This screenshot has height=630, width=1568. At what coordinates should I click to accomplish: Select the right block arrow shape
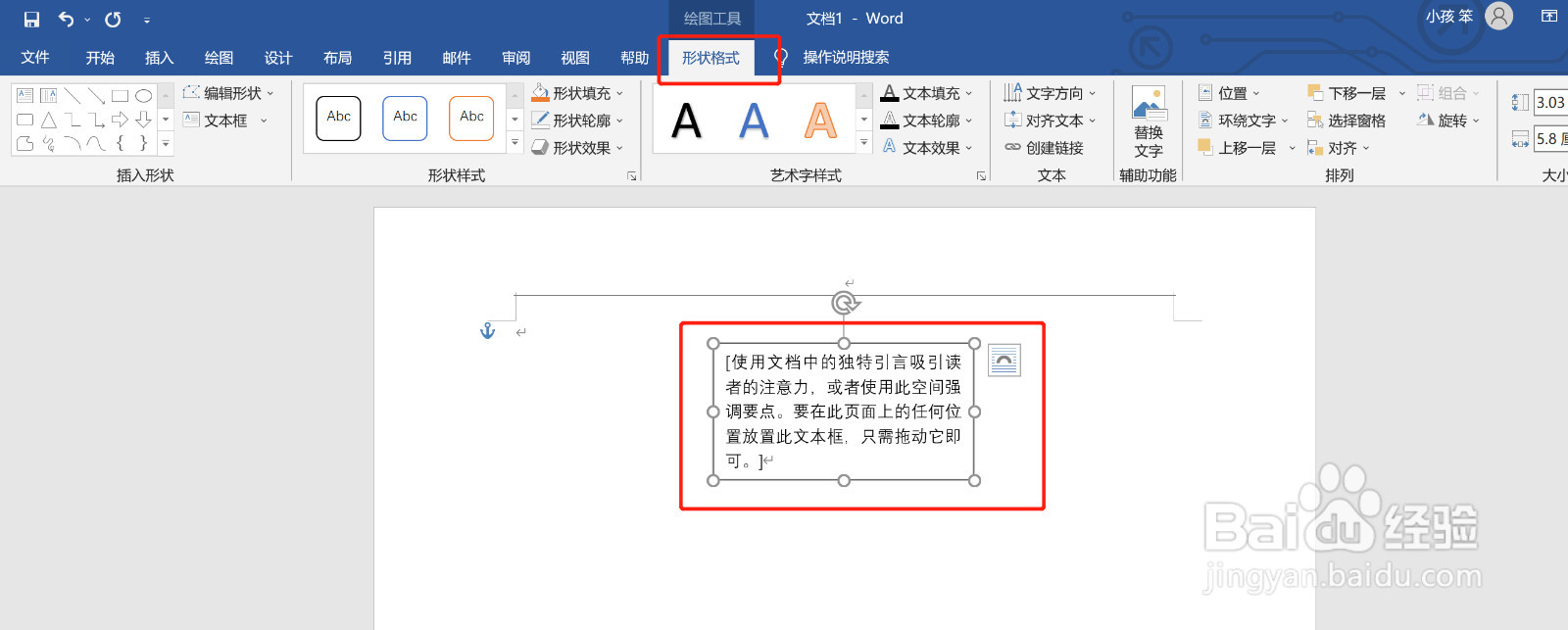[120, 120]
